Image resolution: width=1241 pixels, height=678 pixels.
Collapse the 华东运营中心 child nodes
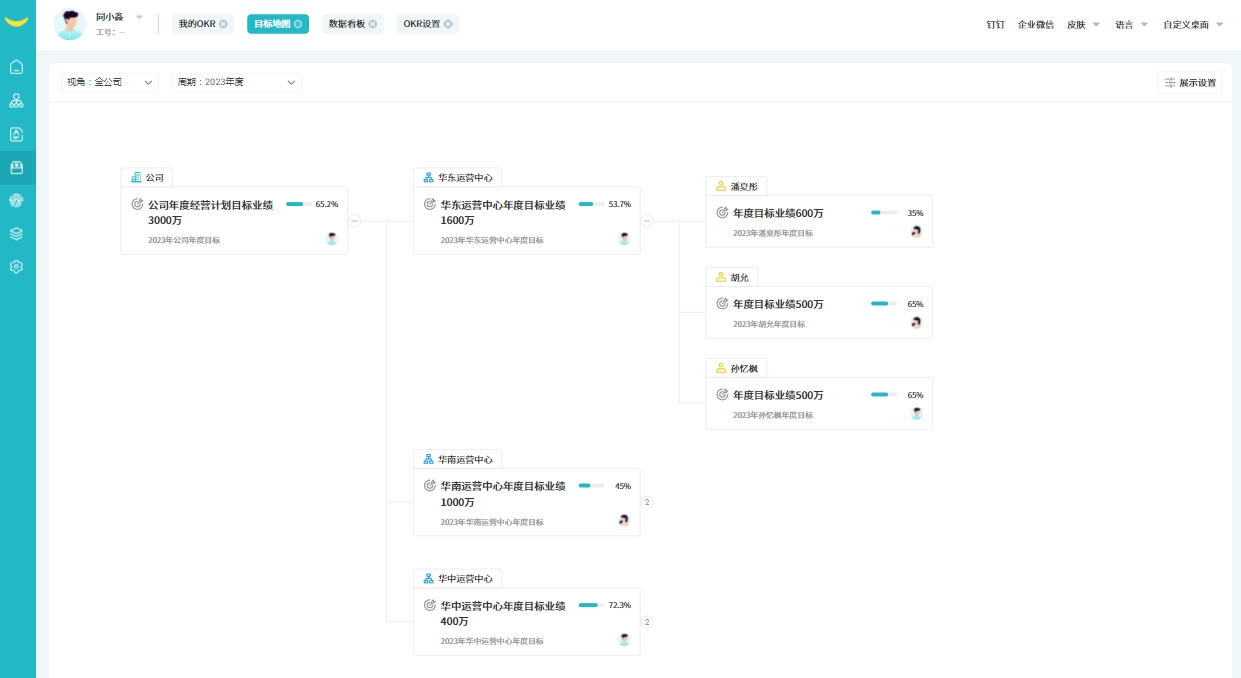tap(647, 221)
